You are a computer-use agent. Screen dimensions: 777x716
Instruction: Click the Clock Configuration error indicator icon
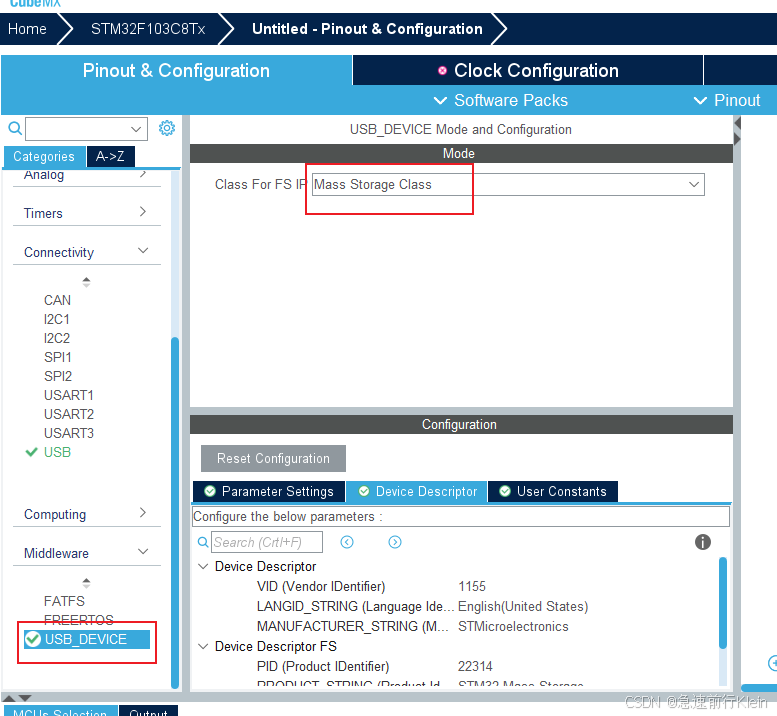pos(442,71)
